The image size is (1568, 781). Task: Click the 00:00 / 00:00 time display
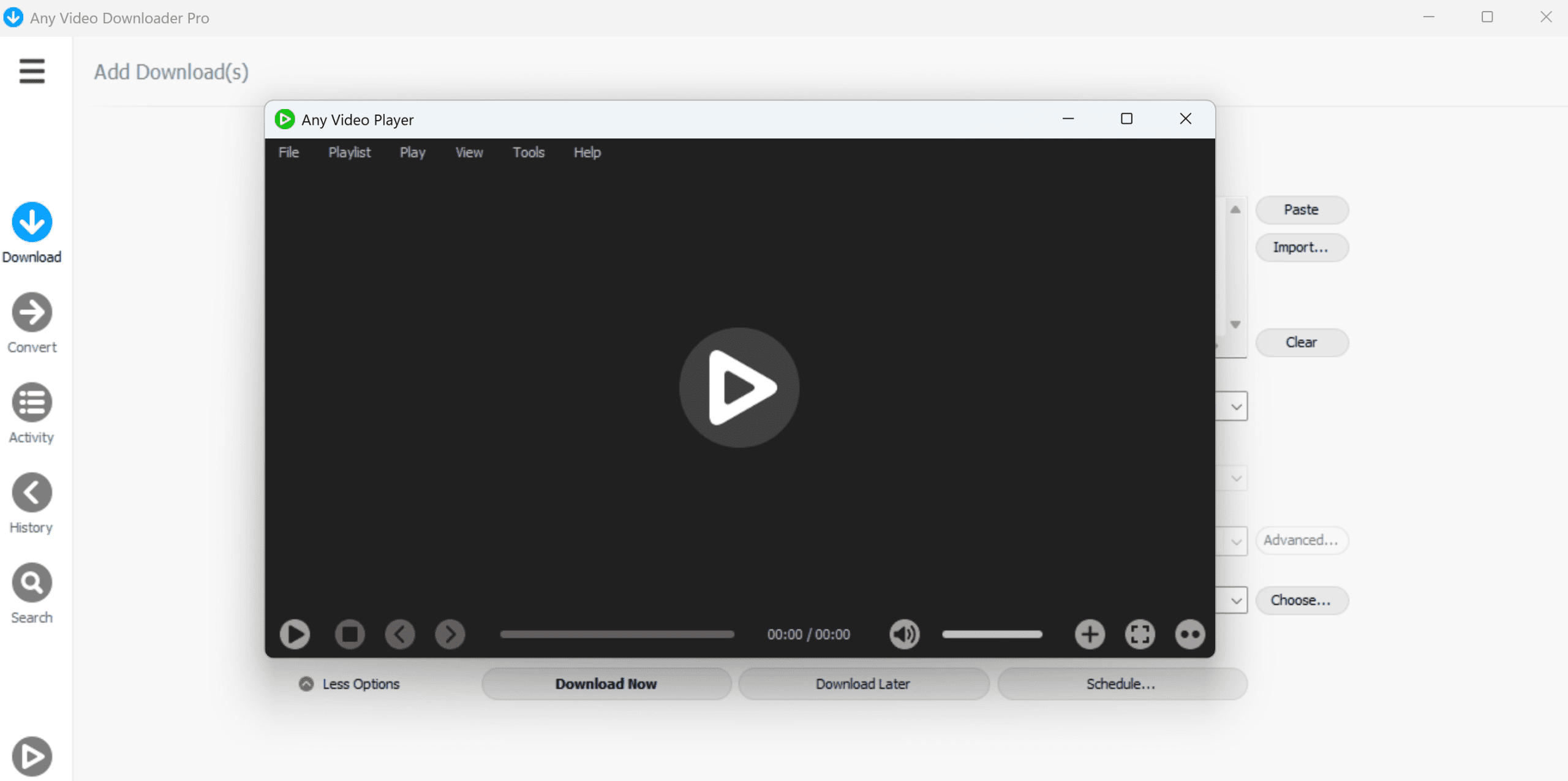(809, 634)
